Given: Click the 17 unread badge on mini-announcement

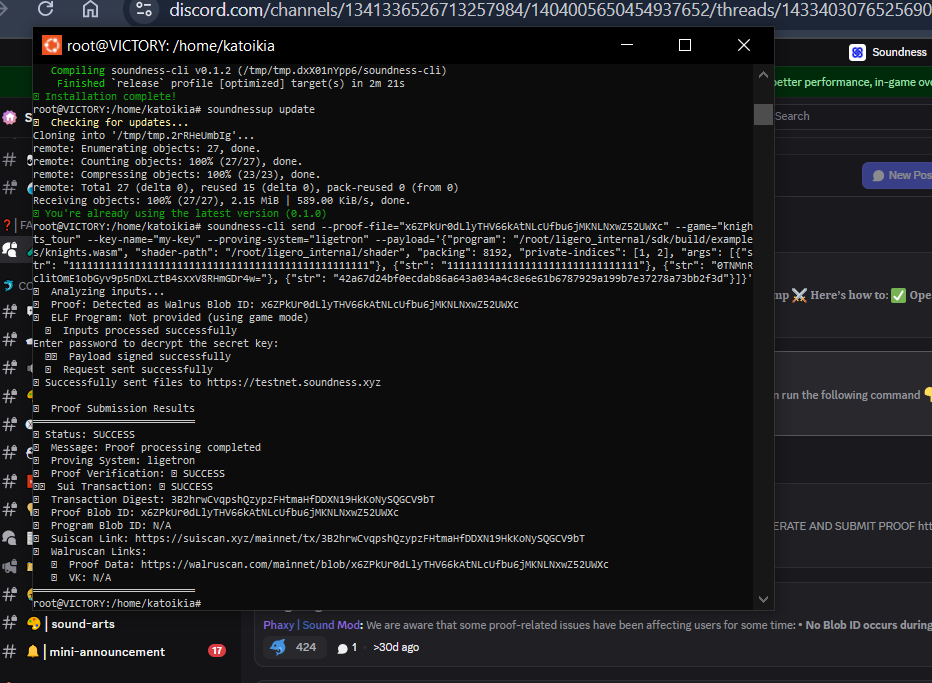Looking at the screenshot, I should click(217, 651).
